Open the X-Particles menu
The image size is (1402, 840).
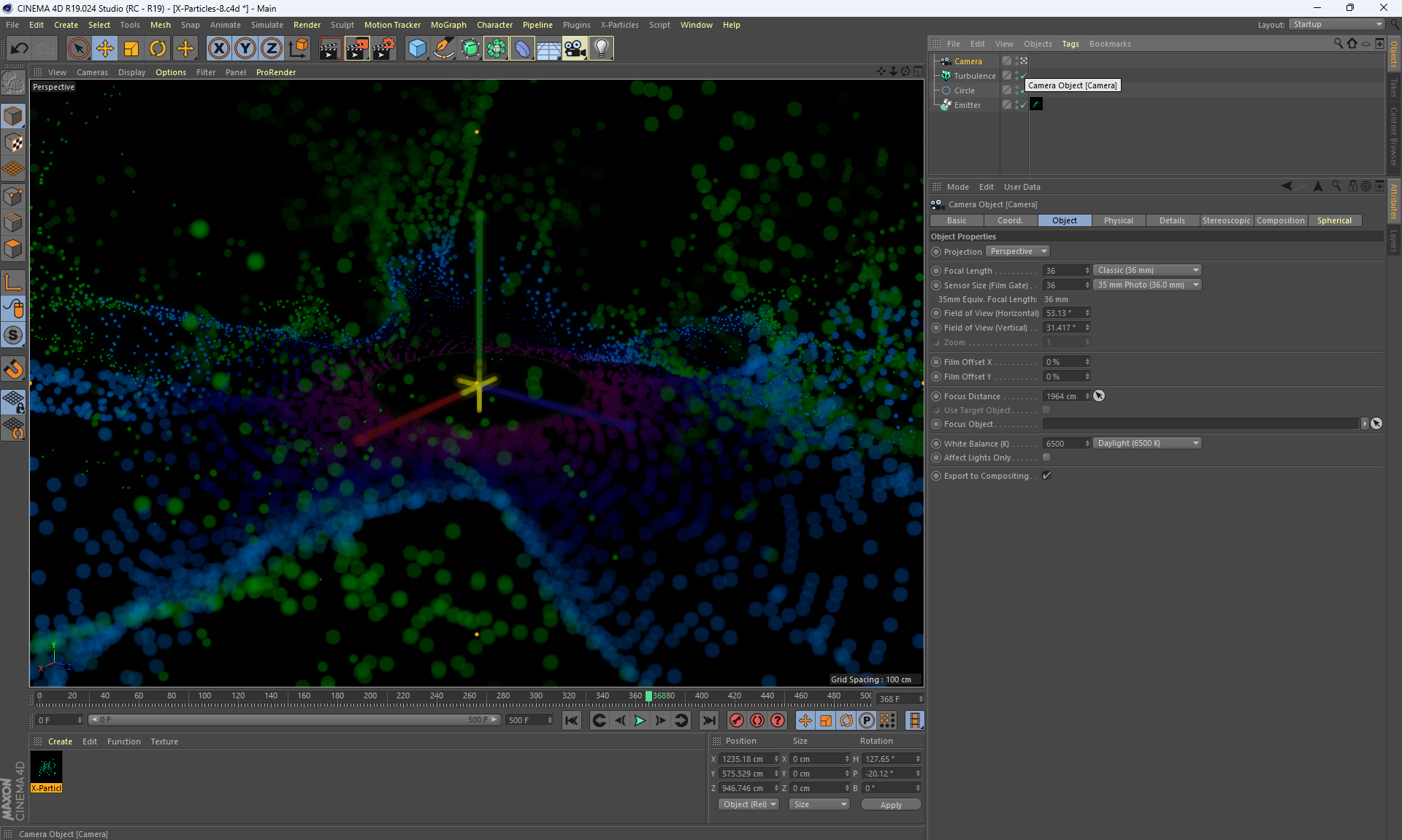pyautogui.click(x=618, y=25)
